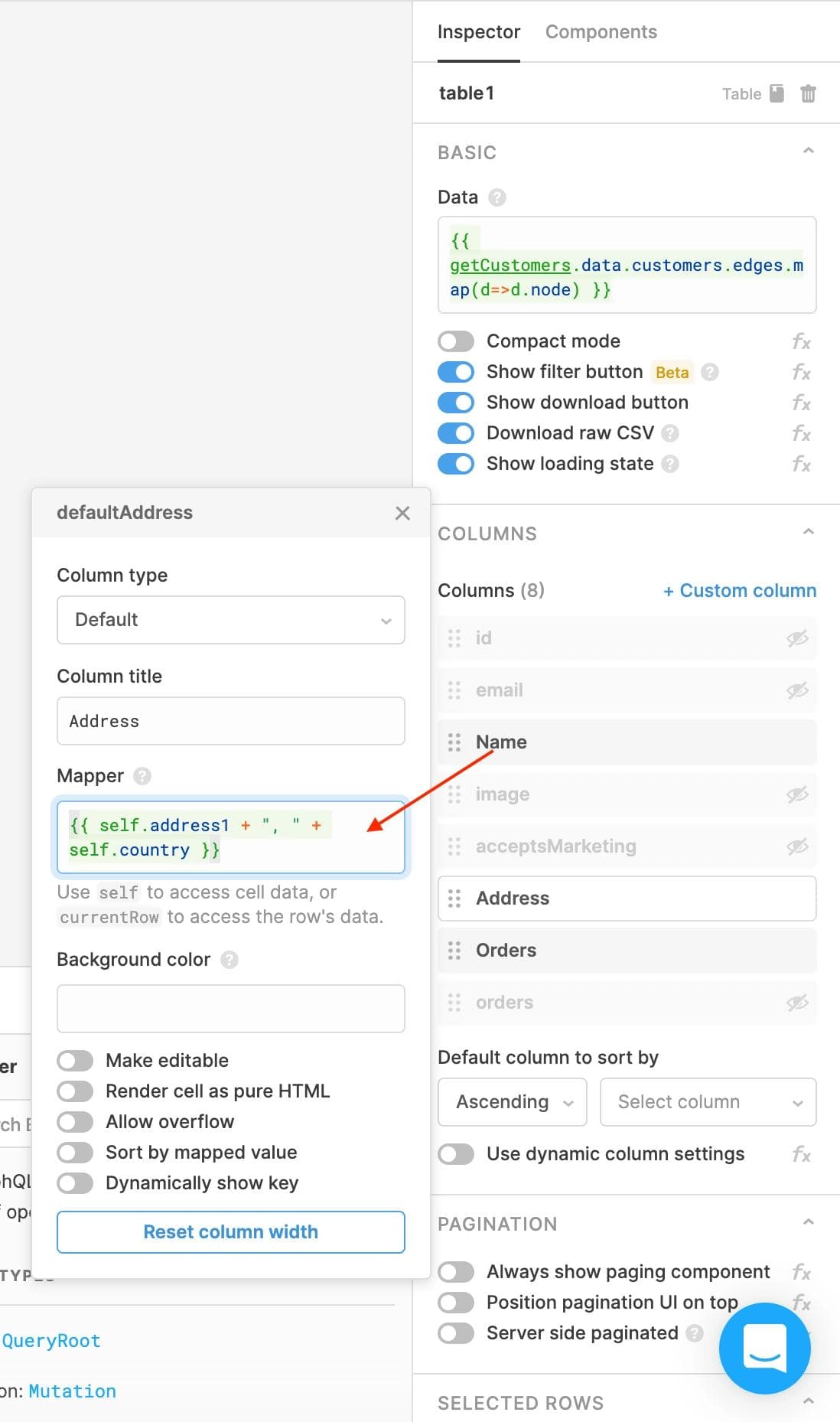Click the docs icon next to Table
The height and width of the screenshot is (1422, 840).
tap(777, 94)
